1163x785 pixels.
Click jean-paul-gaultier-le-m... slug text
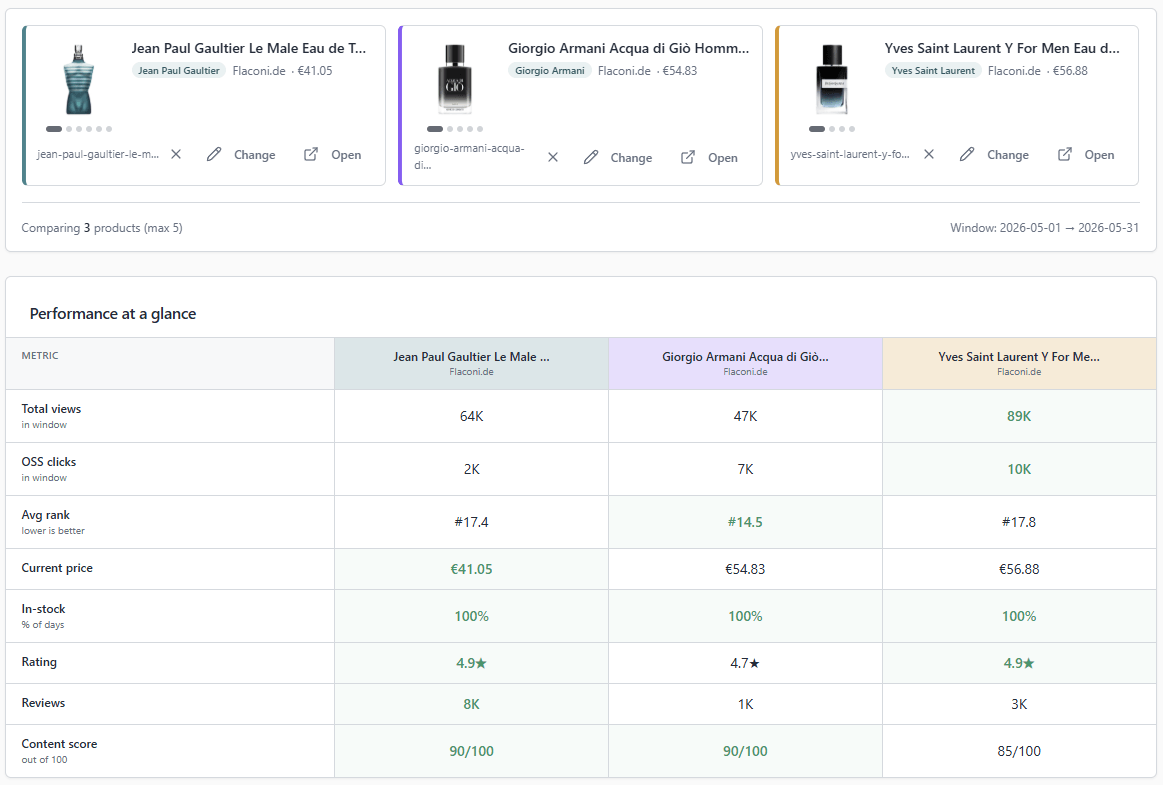(98, 154)
